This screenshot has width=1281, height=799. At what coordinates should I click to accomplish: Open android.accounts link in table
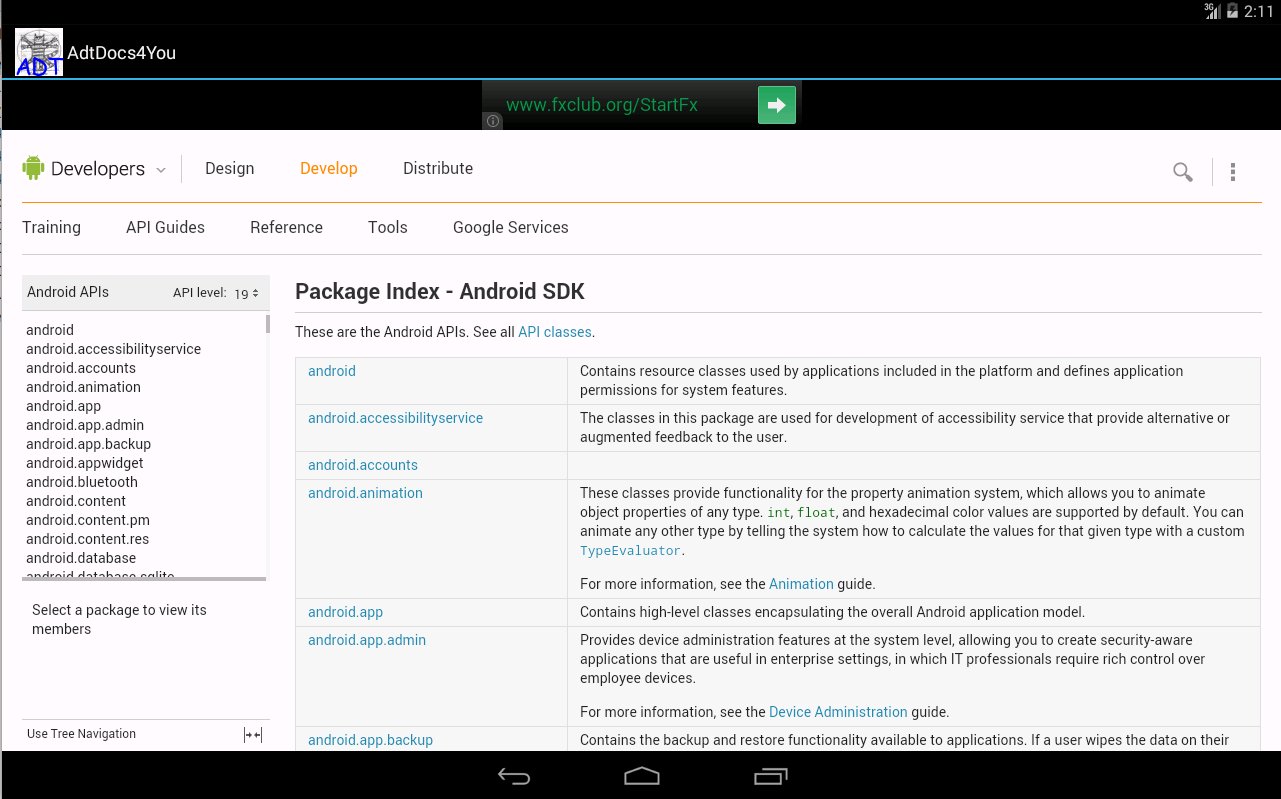click(363, 465)
